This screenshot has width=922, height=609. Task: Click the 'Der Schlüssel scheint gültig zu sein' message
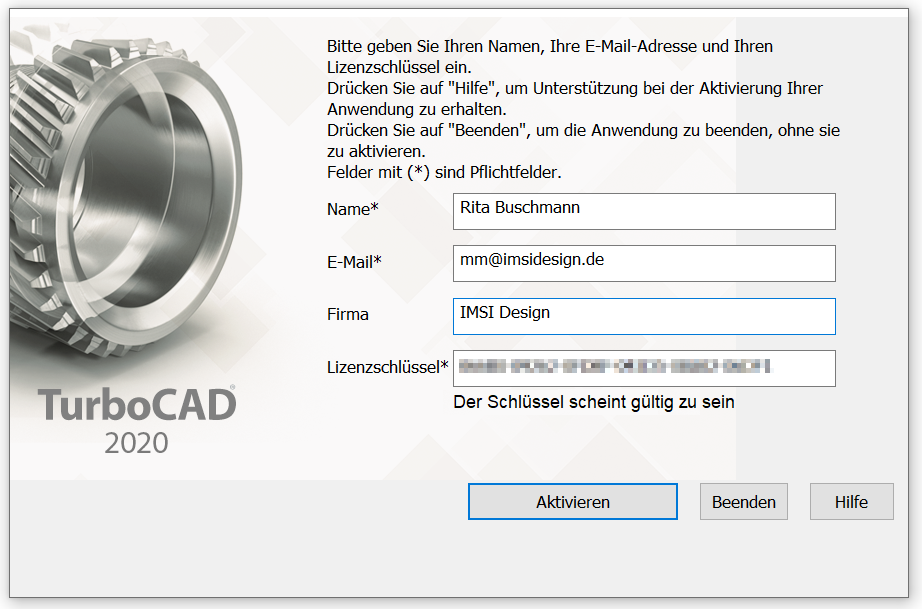pos(594,402)
